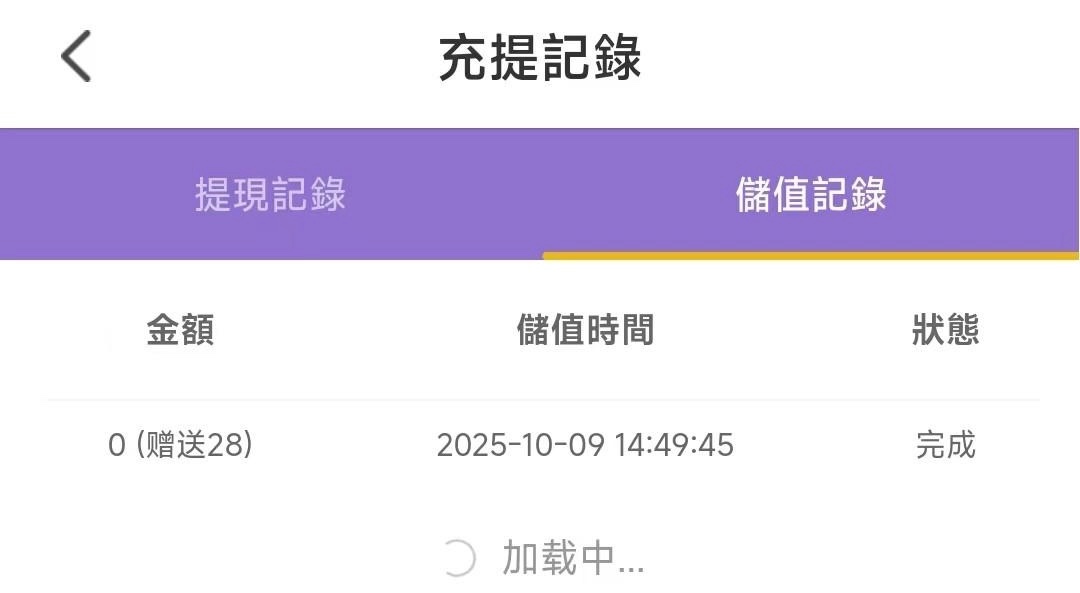Click the 完成 status label
Screen dimensions: 1080x593
coord(945,444)
